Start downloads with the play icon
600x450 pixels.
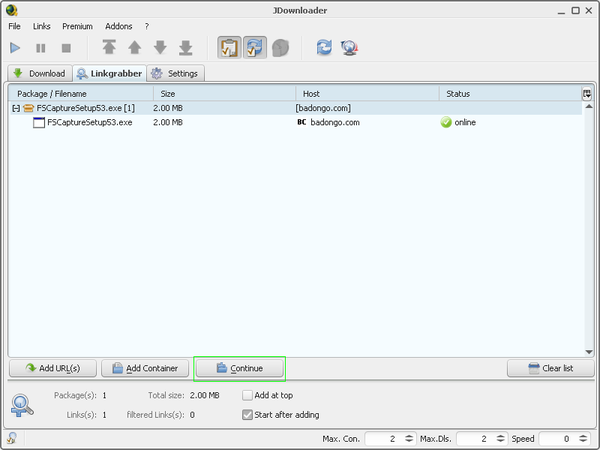coord(15,48)
